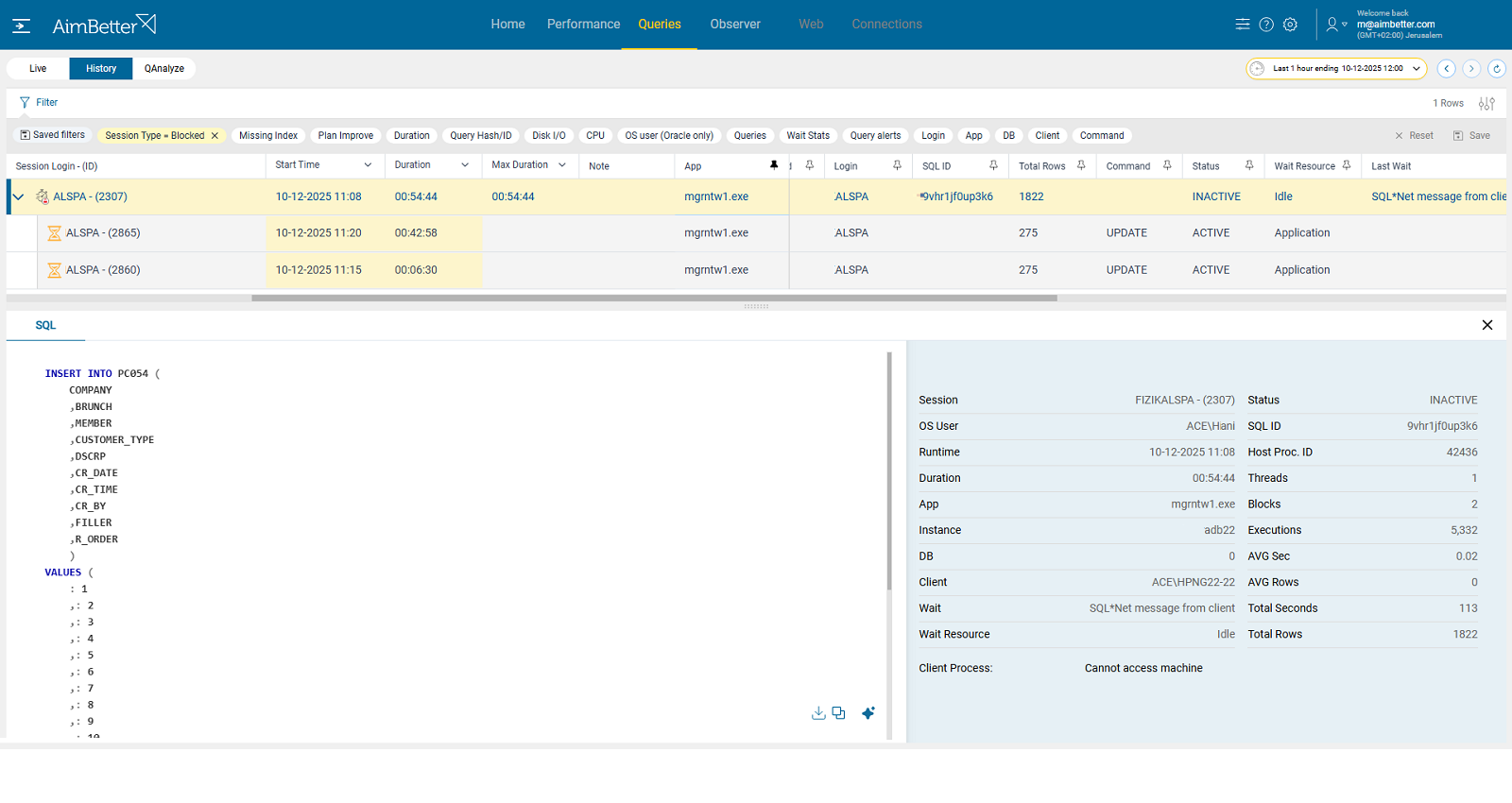
Task: Toggle pin on Status column
Action: coord(1249,165)
